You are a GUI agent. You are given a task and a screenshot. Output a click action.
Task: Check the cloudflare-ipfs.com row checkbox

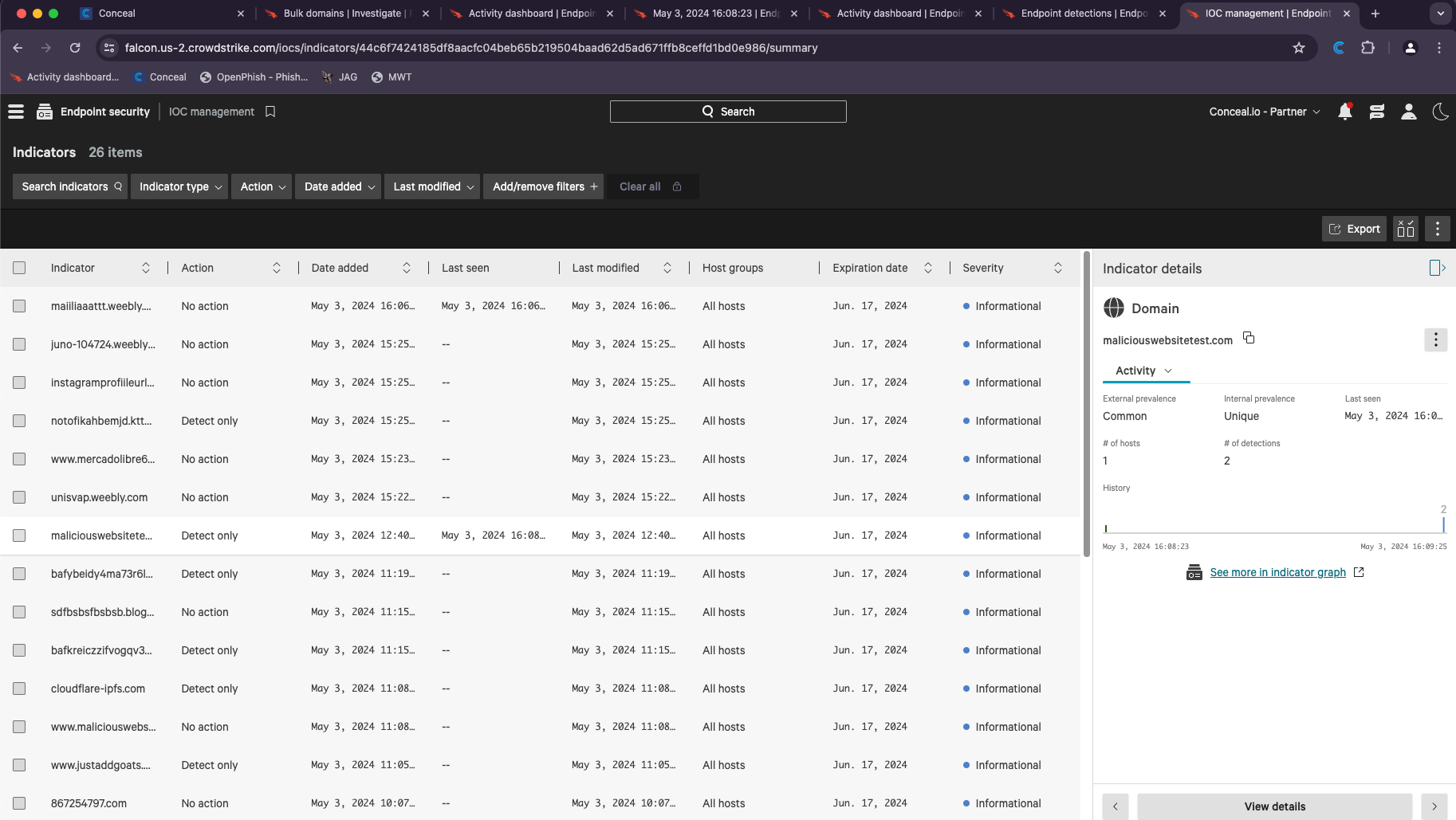19,689
